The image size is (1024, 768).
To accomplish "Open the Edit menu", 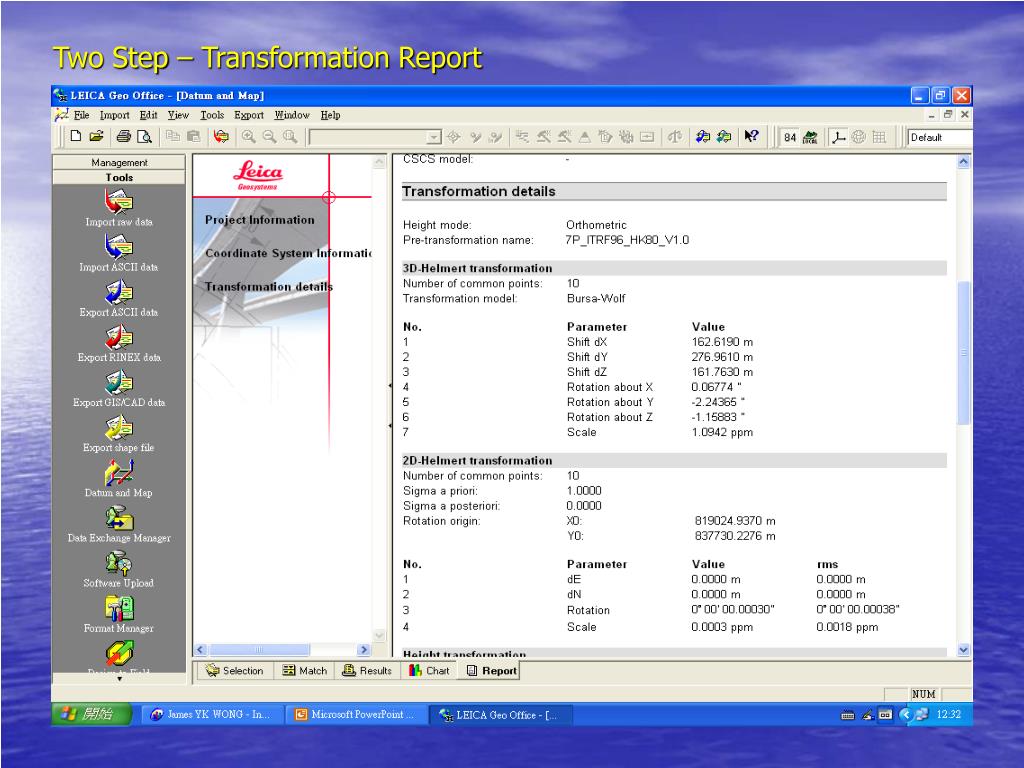I will click(x=148, y=115).
